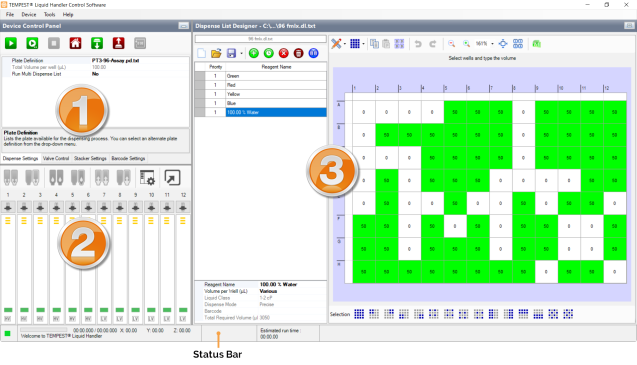This screenshot has width=637, height=365.
Task: Click the green plate load arrow icon
Action: point(97,43)
